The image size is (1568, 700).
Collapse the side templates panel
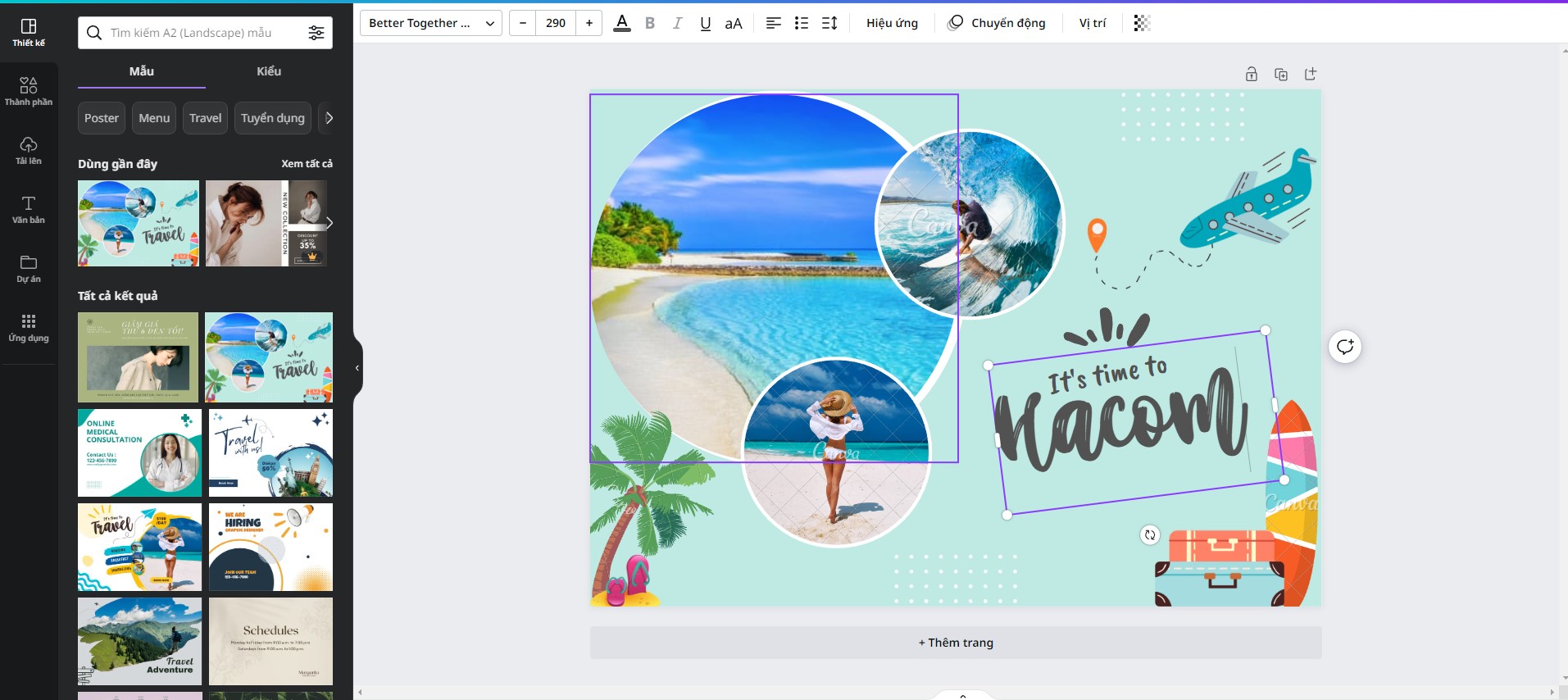click(357, 368)
